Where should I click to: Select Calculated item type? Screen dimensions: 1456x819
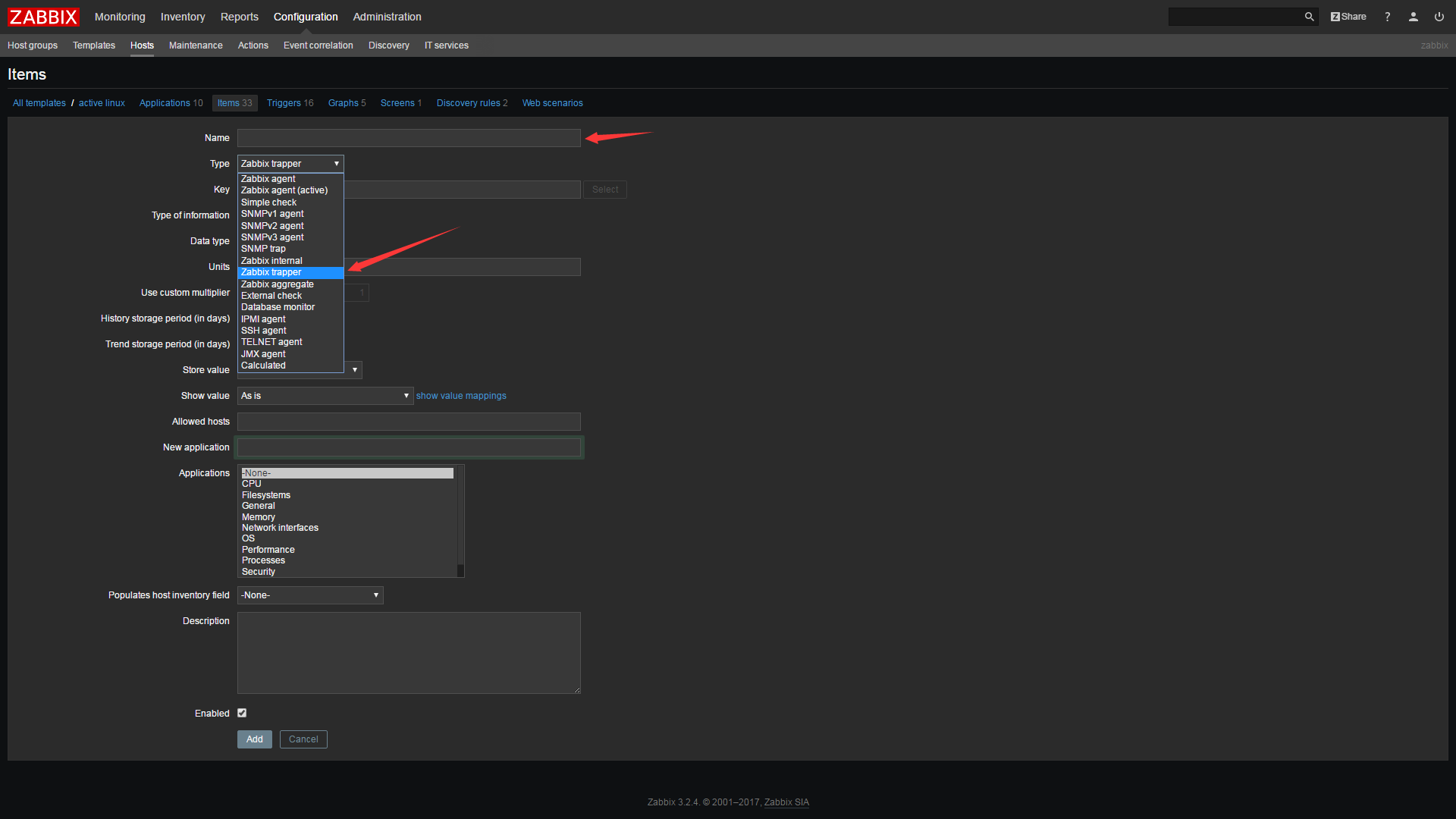point(290,366)
